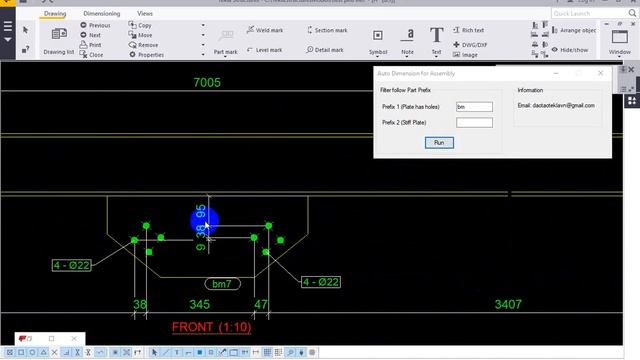Add a Weld mark
Screen dimensions: 640x360
265,30
